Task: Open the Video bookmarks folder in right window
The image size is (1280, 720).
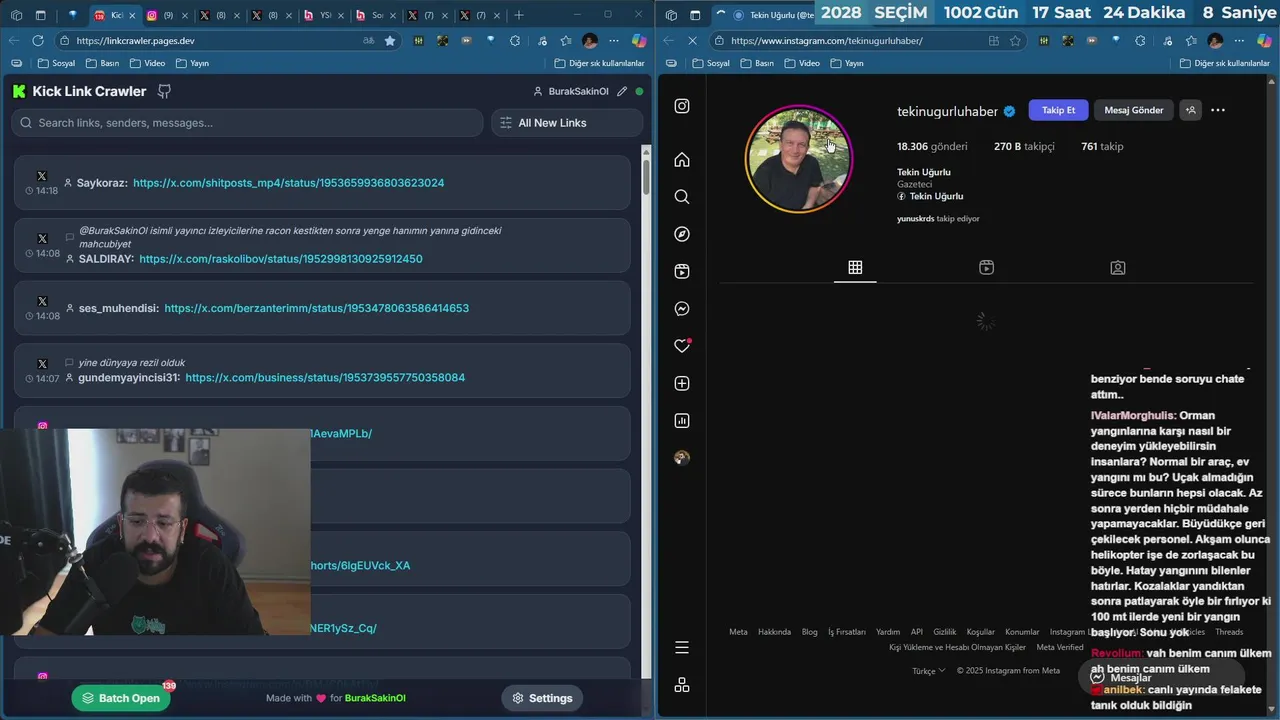Action: pyautogui.click(x=802, y=63)
